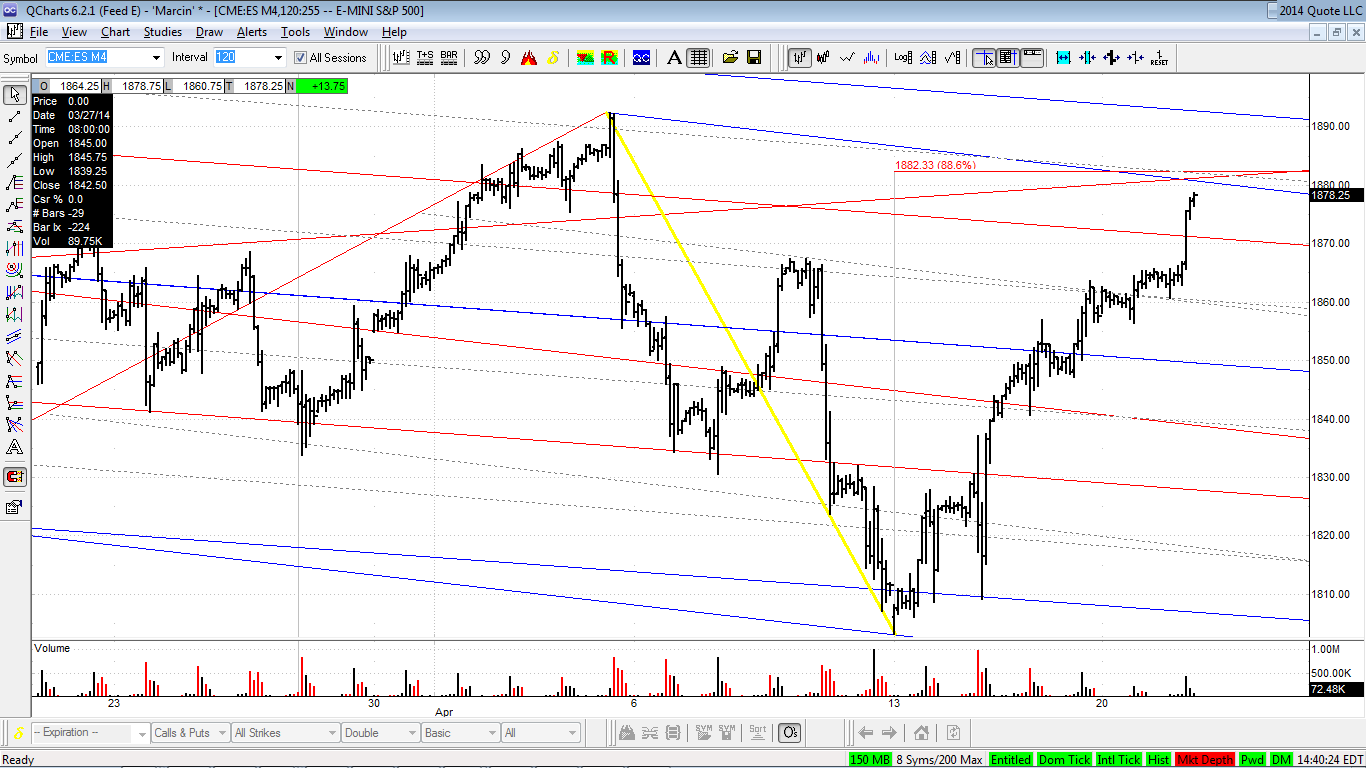Click the home icon in bottom toolbar
This screenshot has height=768, width=1366.
[921, 733]
